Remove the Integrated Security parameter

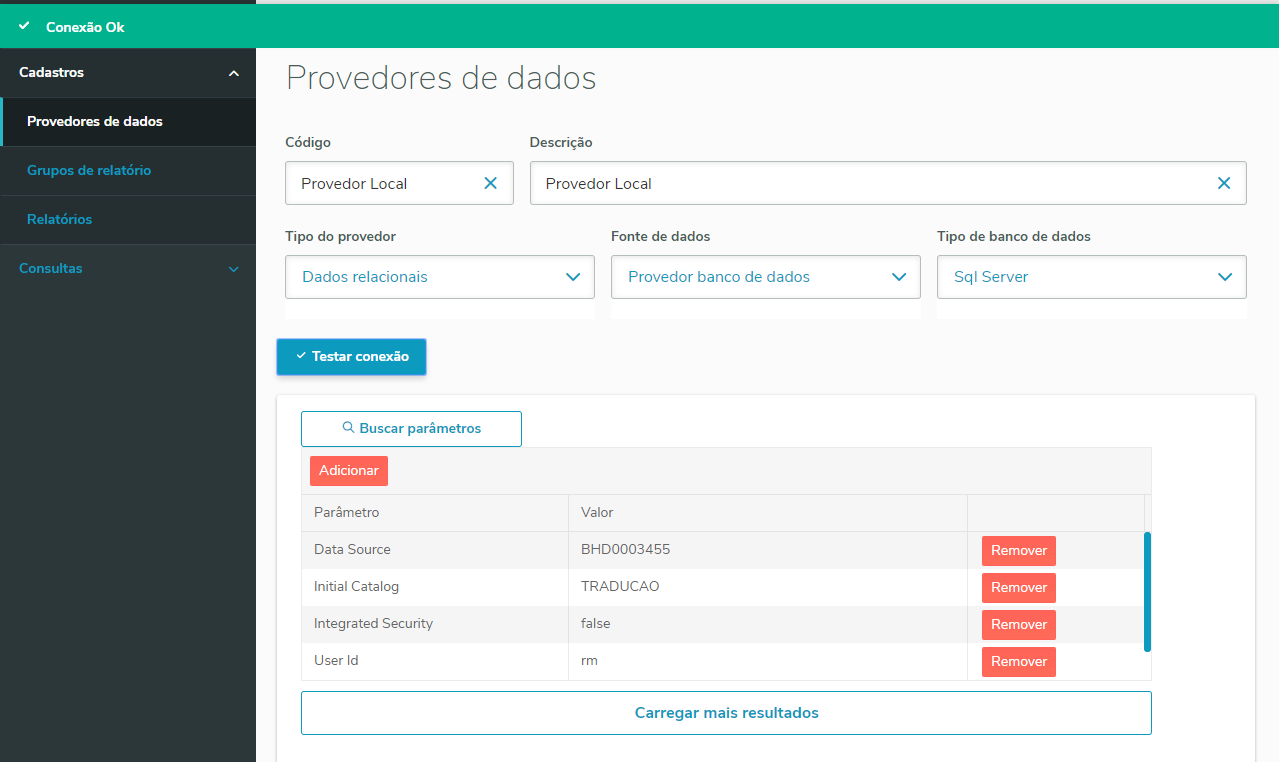(1019, 625)
